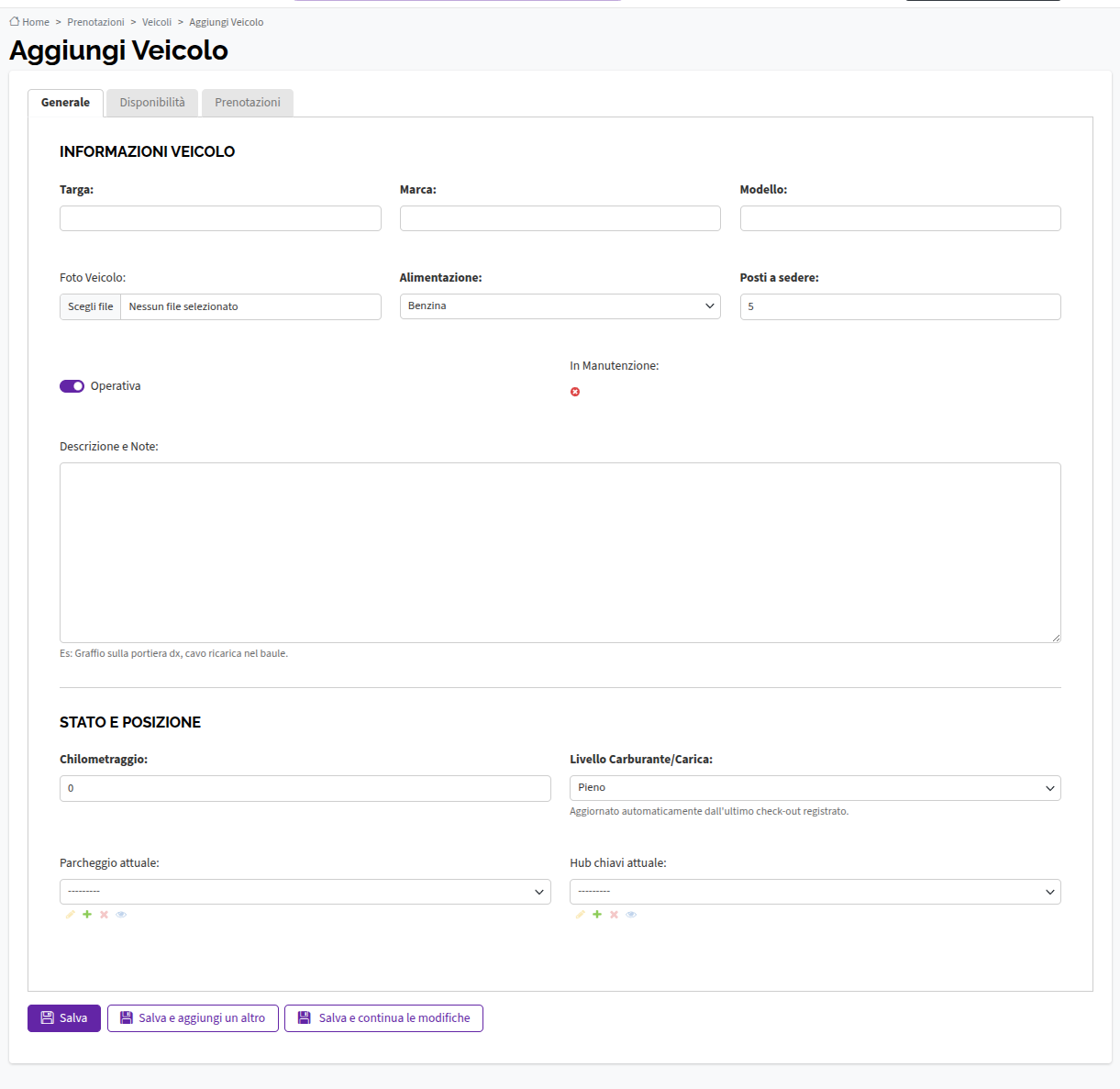
Task: Click the Targa input field
Action: 220,218
